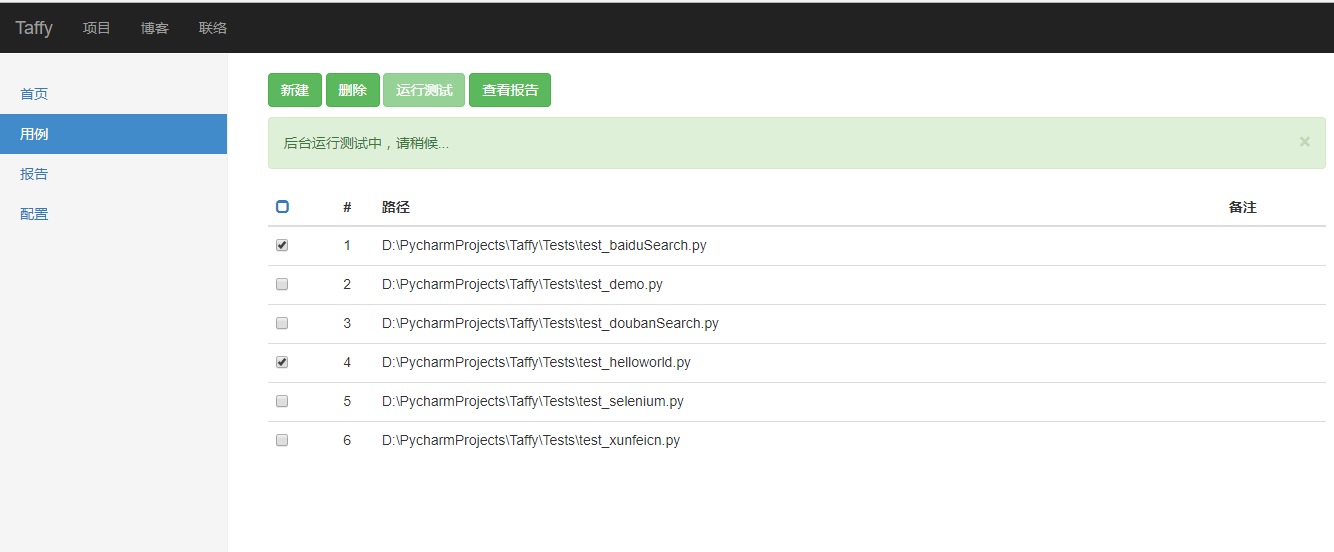1334x552 pixels.
Task: Click row number 4 in the table
Action: 347,362
